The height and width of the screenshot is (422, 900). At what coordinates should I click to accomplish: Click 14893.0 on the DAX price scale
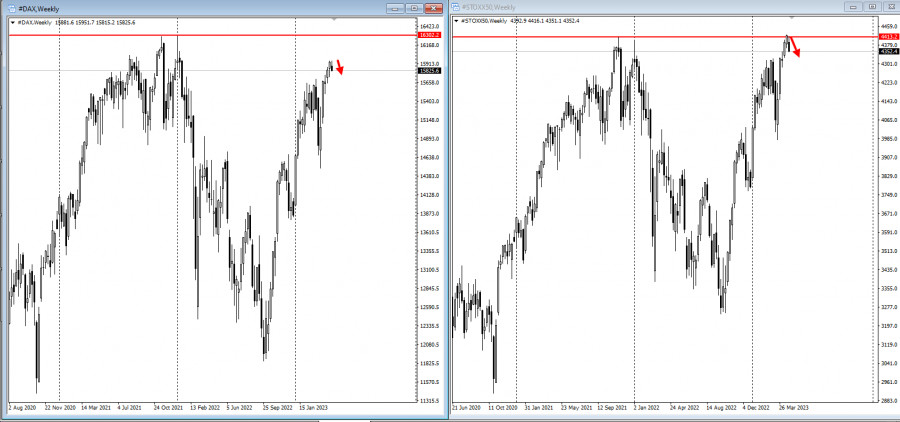point(429,139)
